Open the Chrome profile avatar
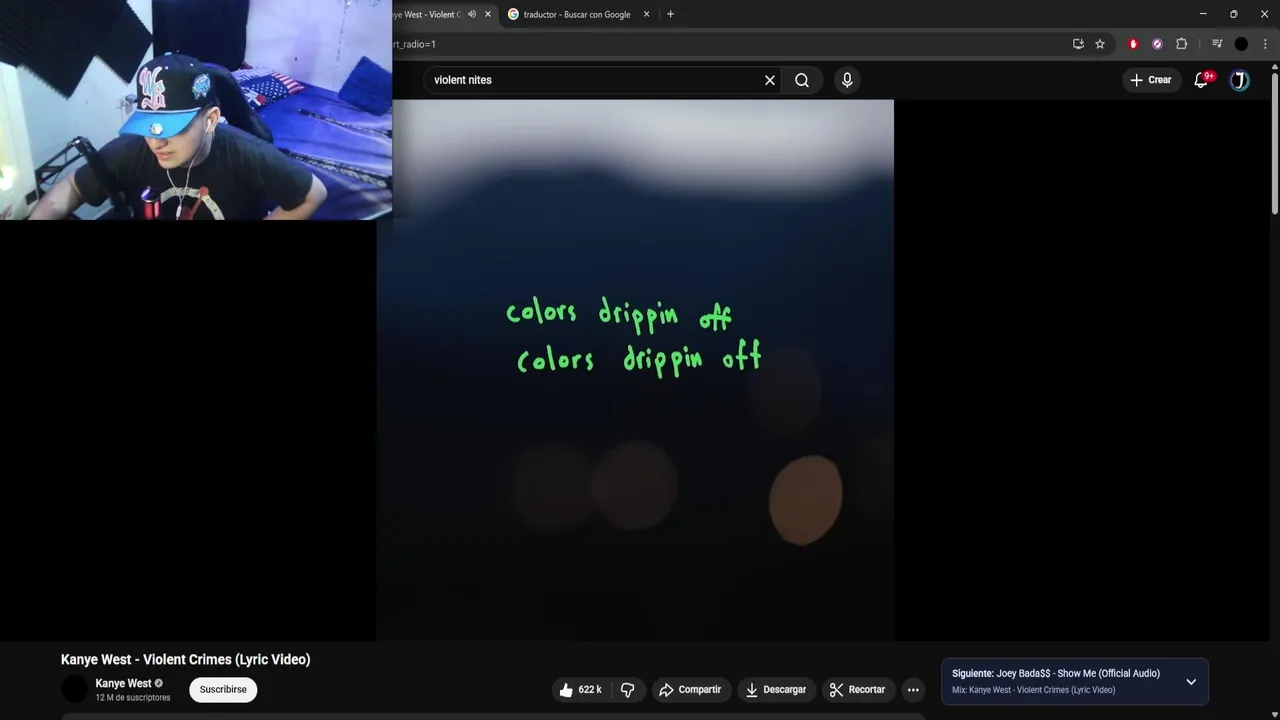 pos(1241,44)
